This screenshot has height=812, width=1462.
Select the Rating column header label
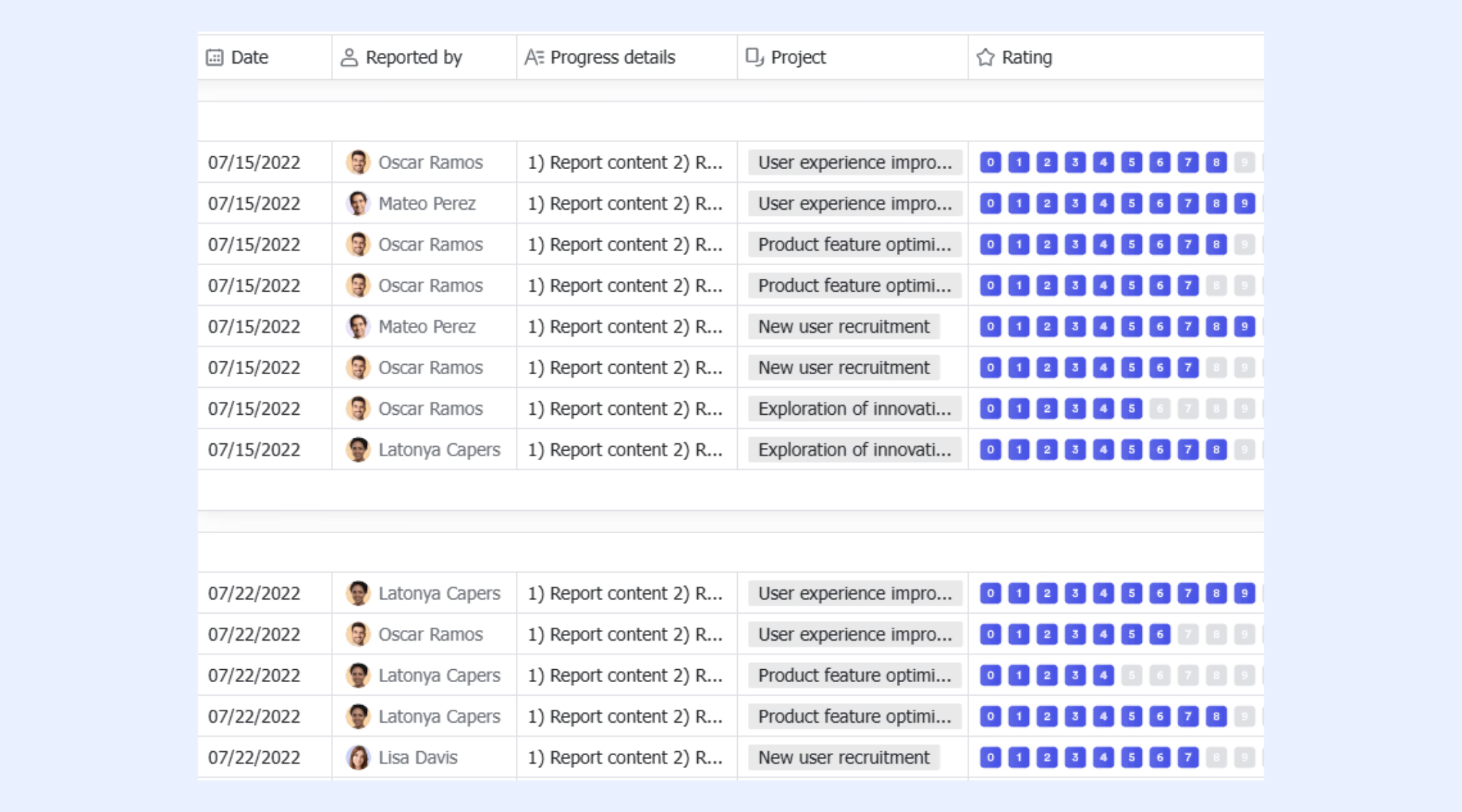coord(1027,58)
